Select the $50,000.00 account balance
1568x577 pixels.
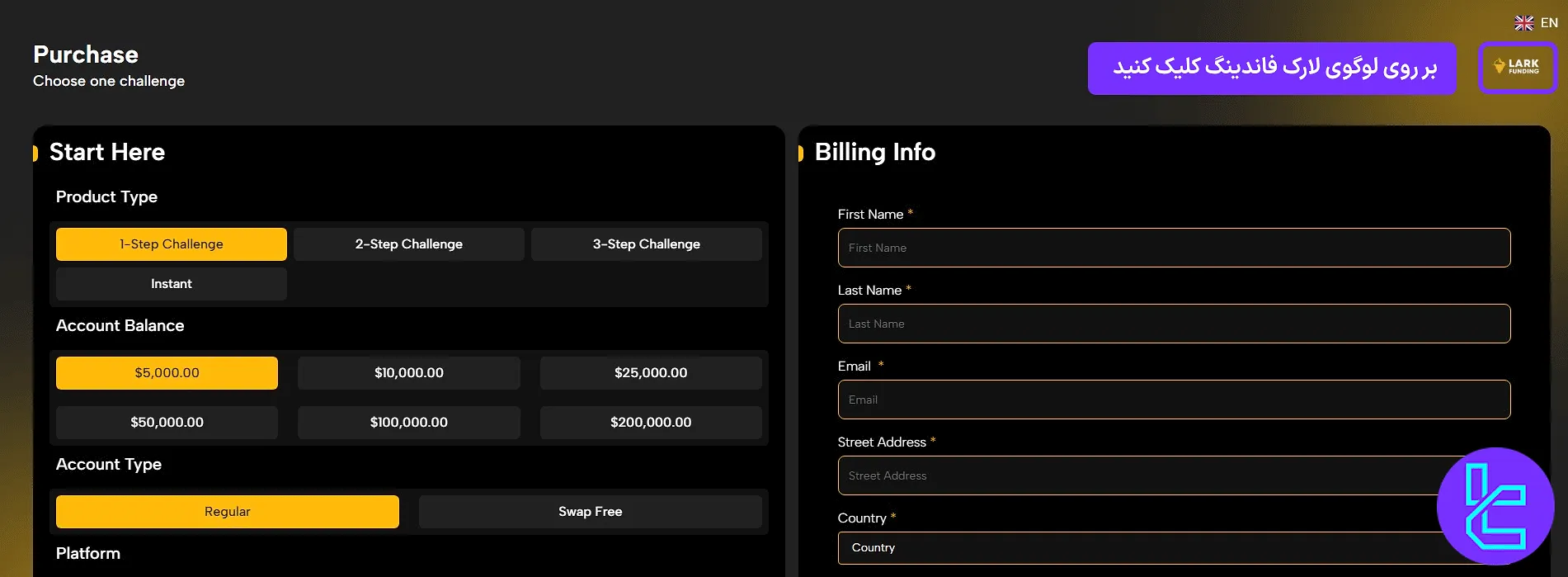pyautogui.click(x=167, y=423)
